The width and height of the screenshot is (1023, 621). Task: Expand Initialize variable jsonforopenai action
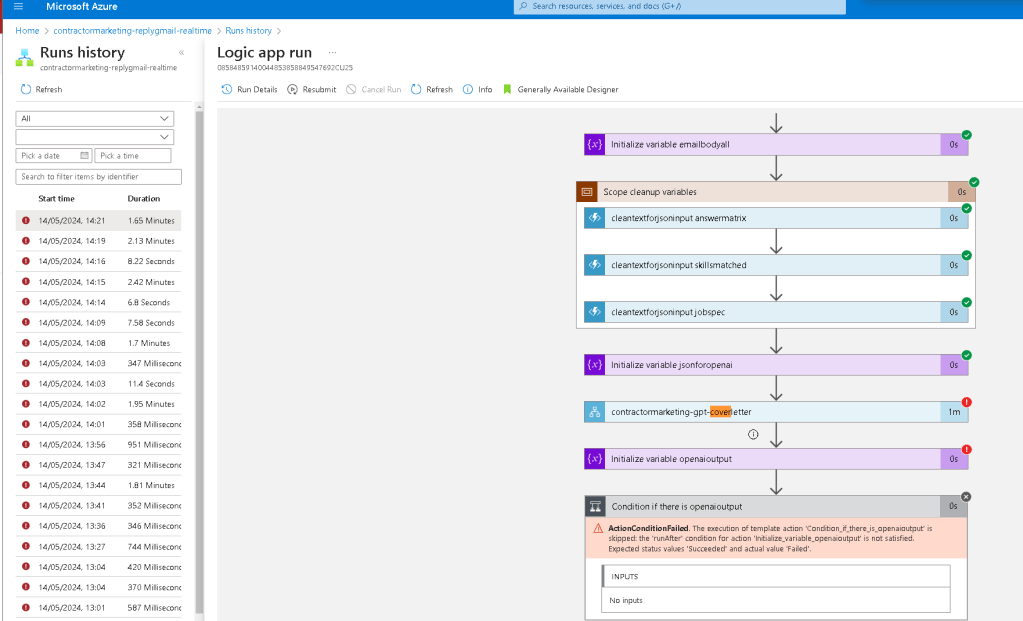776,365
